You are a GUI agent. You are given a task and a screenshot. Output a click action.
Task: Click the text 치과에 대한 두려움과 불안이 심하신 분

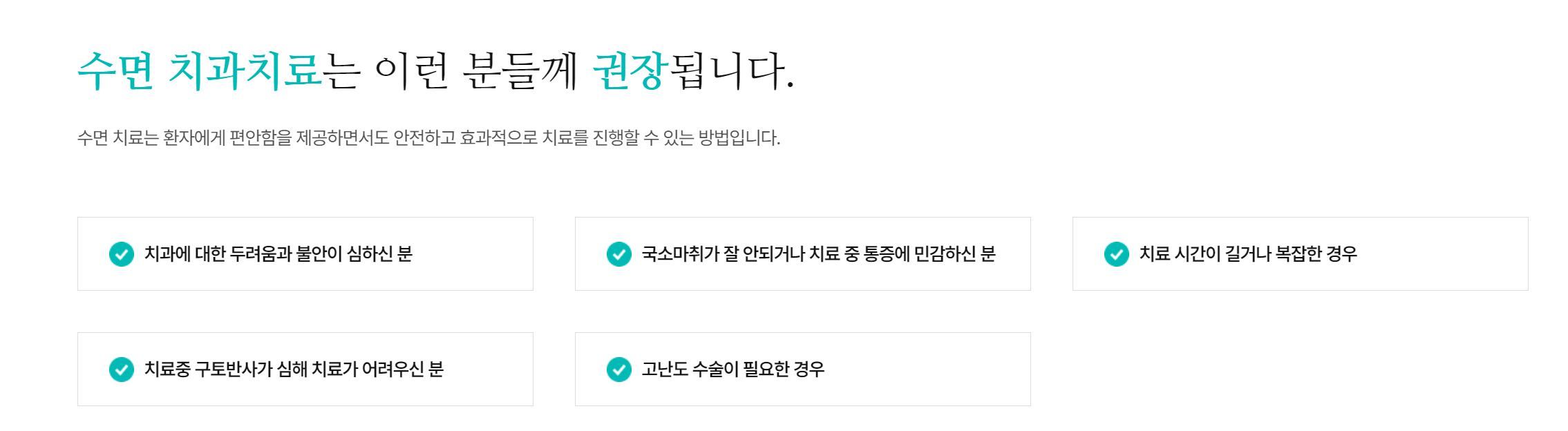tap(278, 254)
